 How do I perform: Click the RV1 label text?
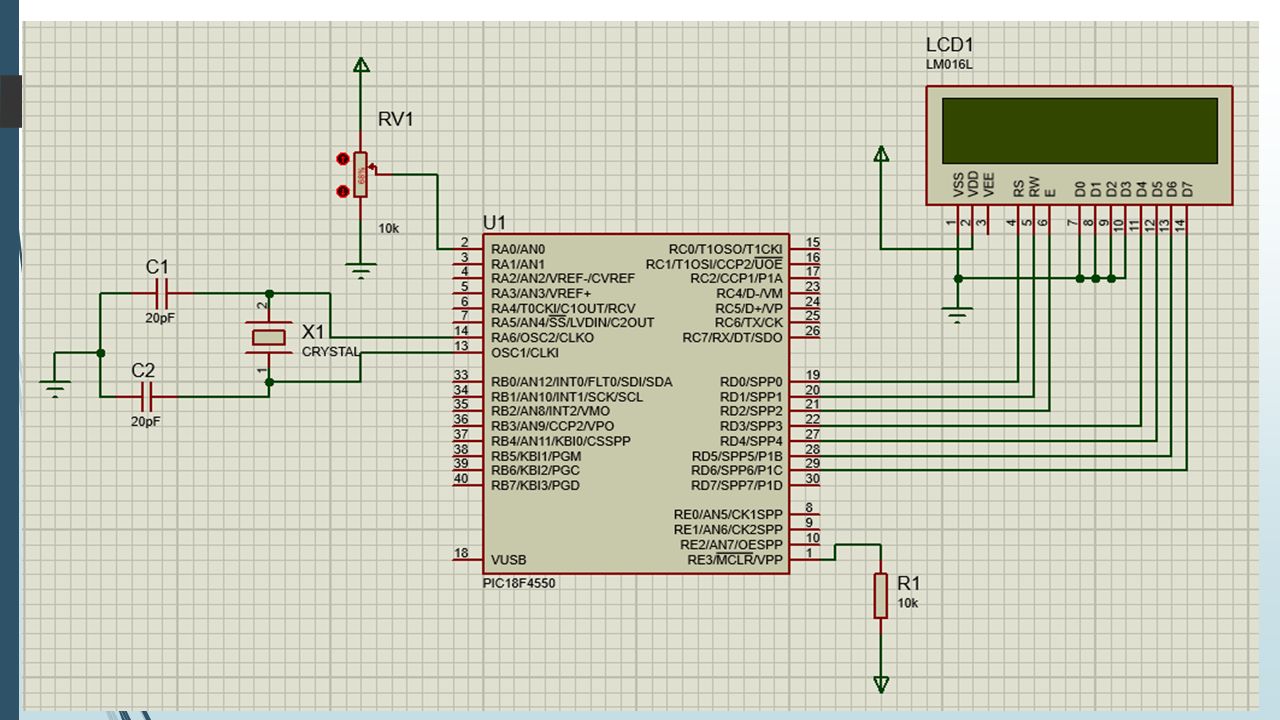coord(396,119)
